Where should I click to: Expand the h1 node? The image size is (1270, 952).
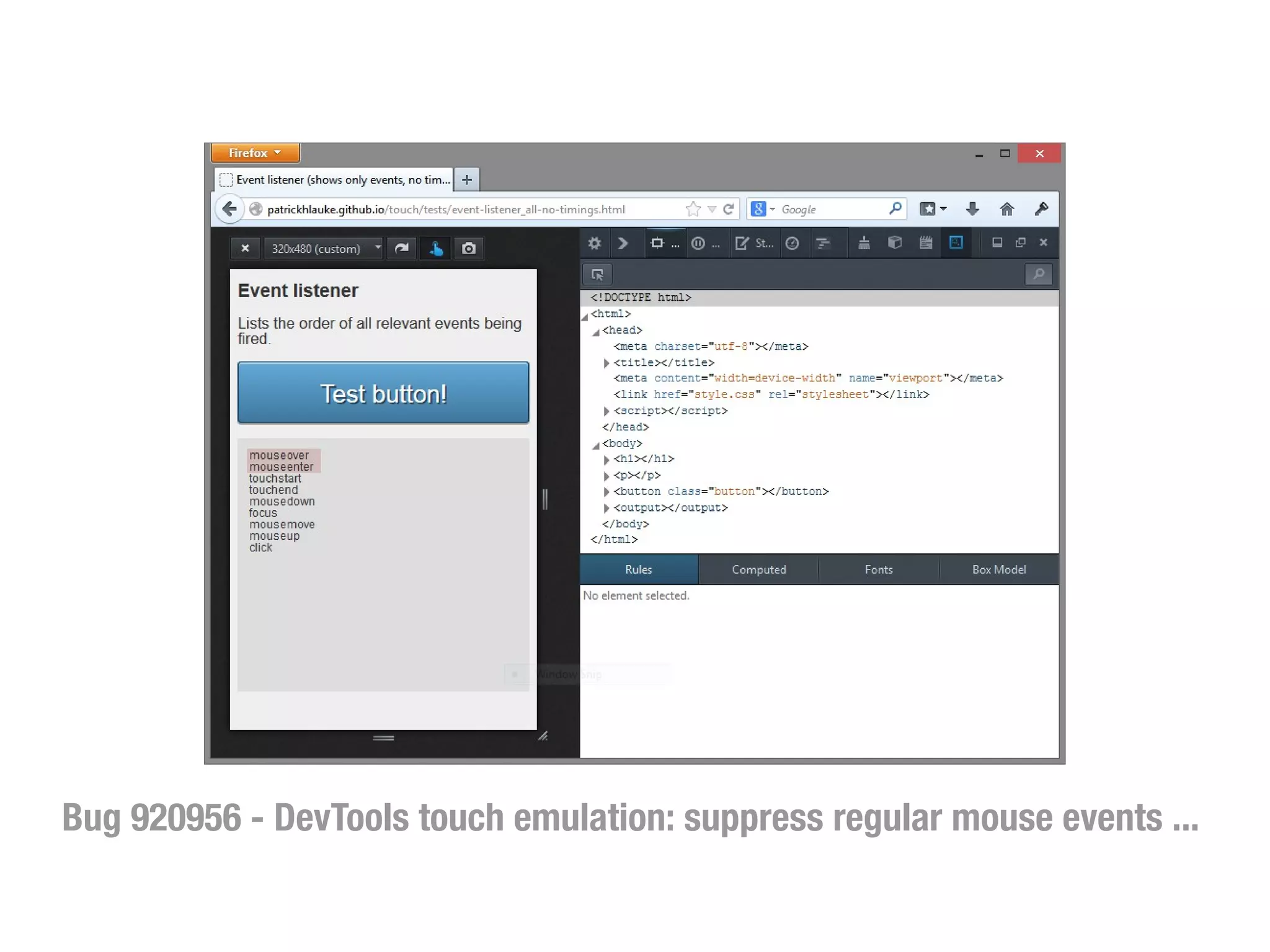pyautogui.click(x=606, y=460)
